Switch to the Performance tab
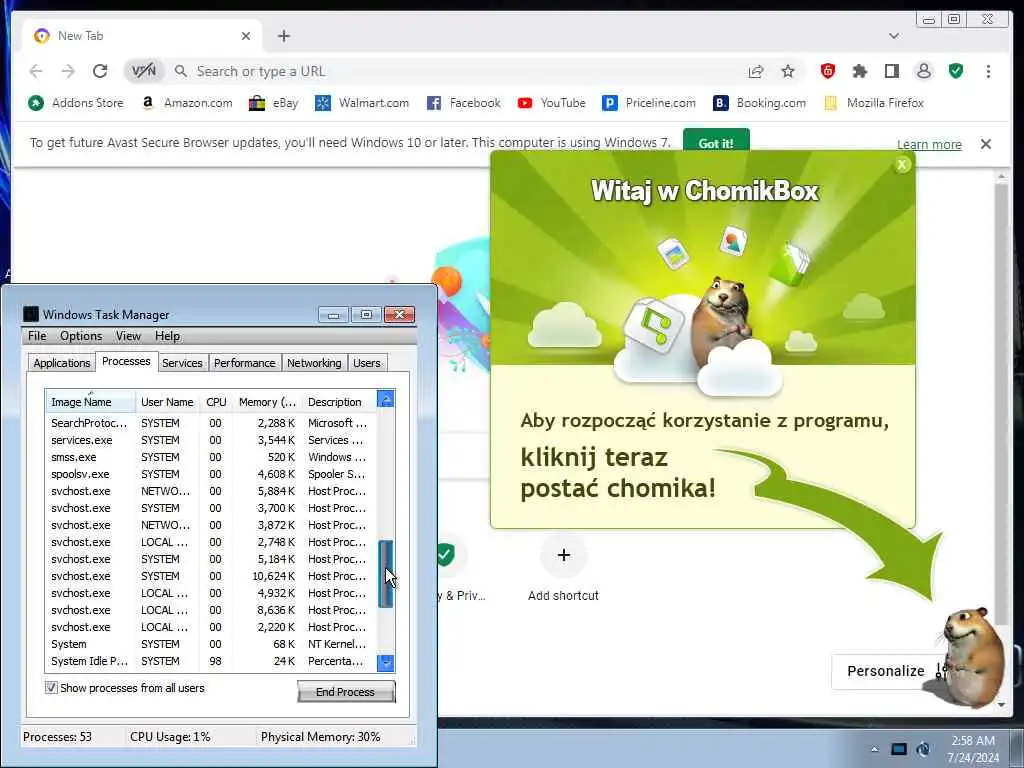Screen dimensions: 1024x768 click(x=244, y=363)
